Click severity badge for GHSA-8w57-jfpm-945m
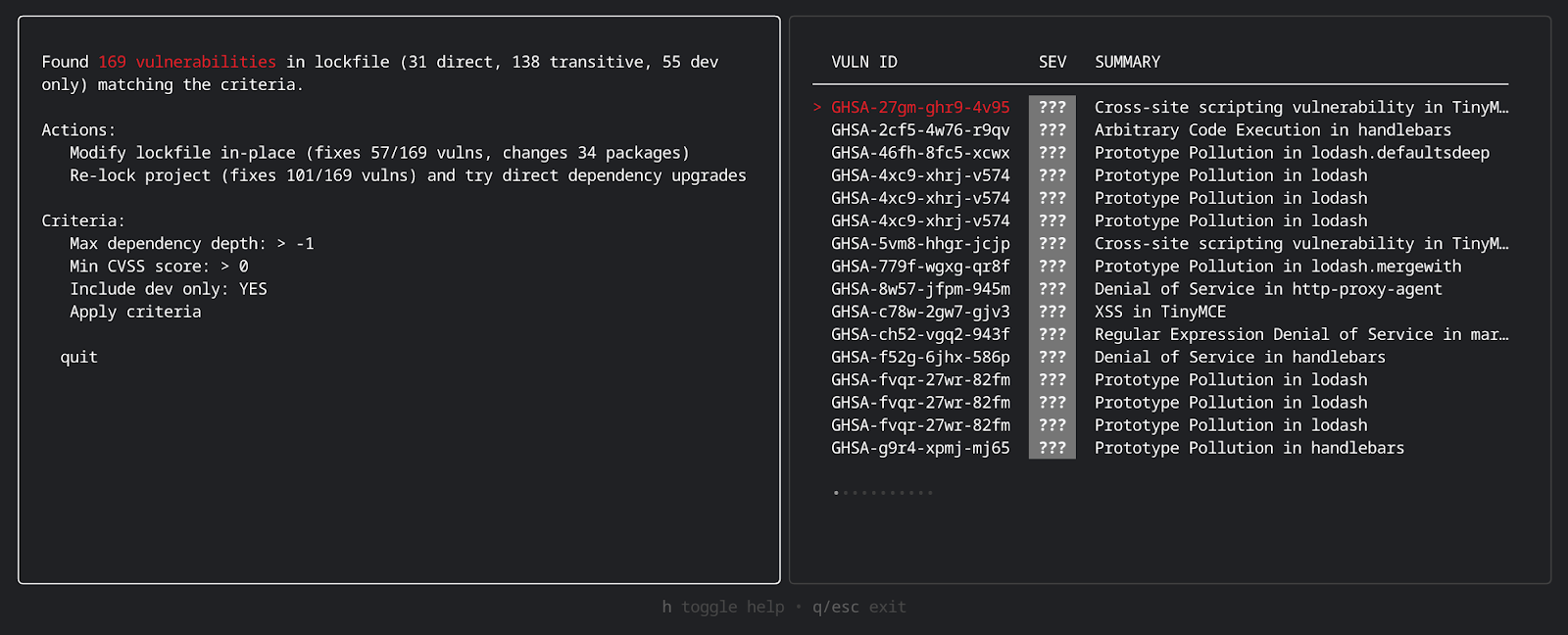Image resolution: width=1568 pixels, height=635 pixels. click(x=1053, y=289)
